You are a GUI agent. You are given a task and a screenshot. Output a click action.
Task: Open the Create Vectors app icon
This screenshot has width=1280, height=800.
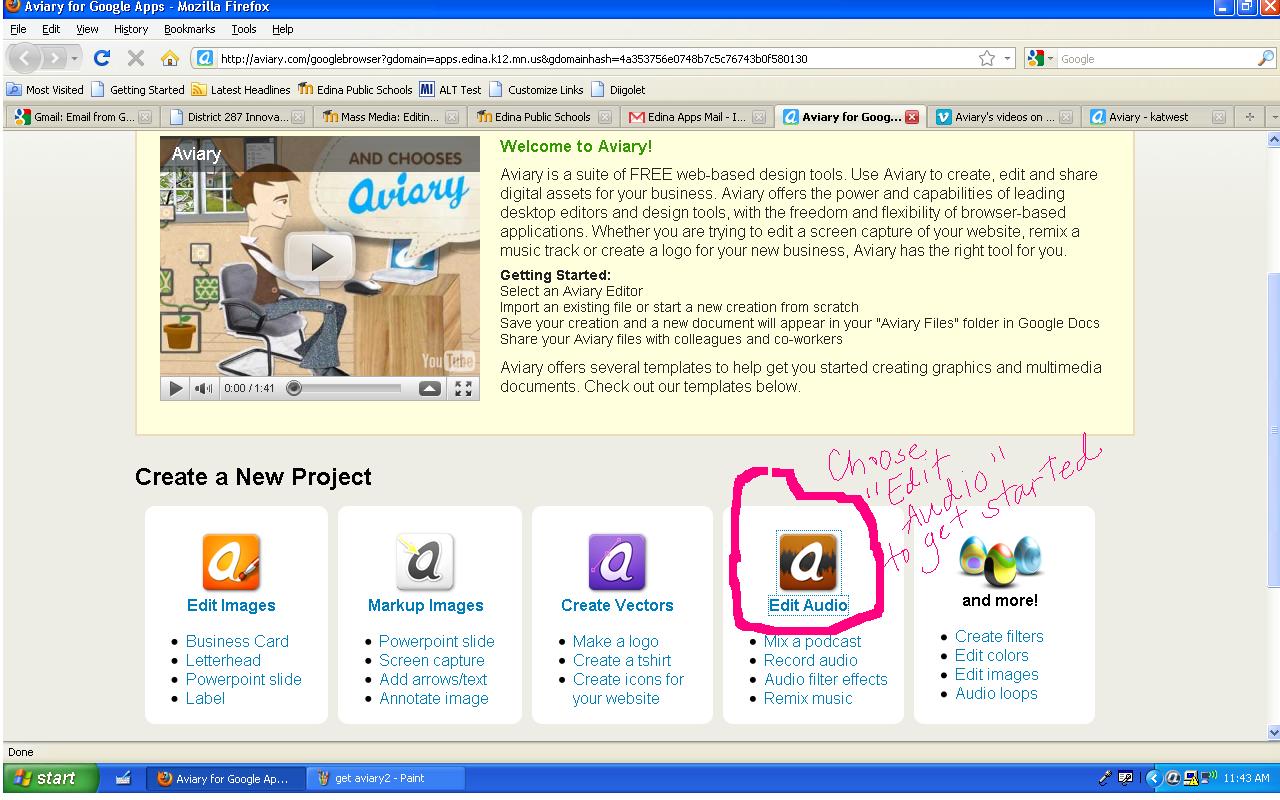click(x=617, y=562)
